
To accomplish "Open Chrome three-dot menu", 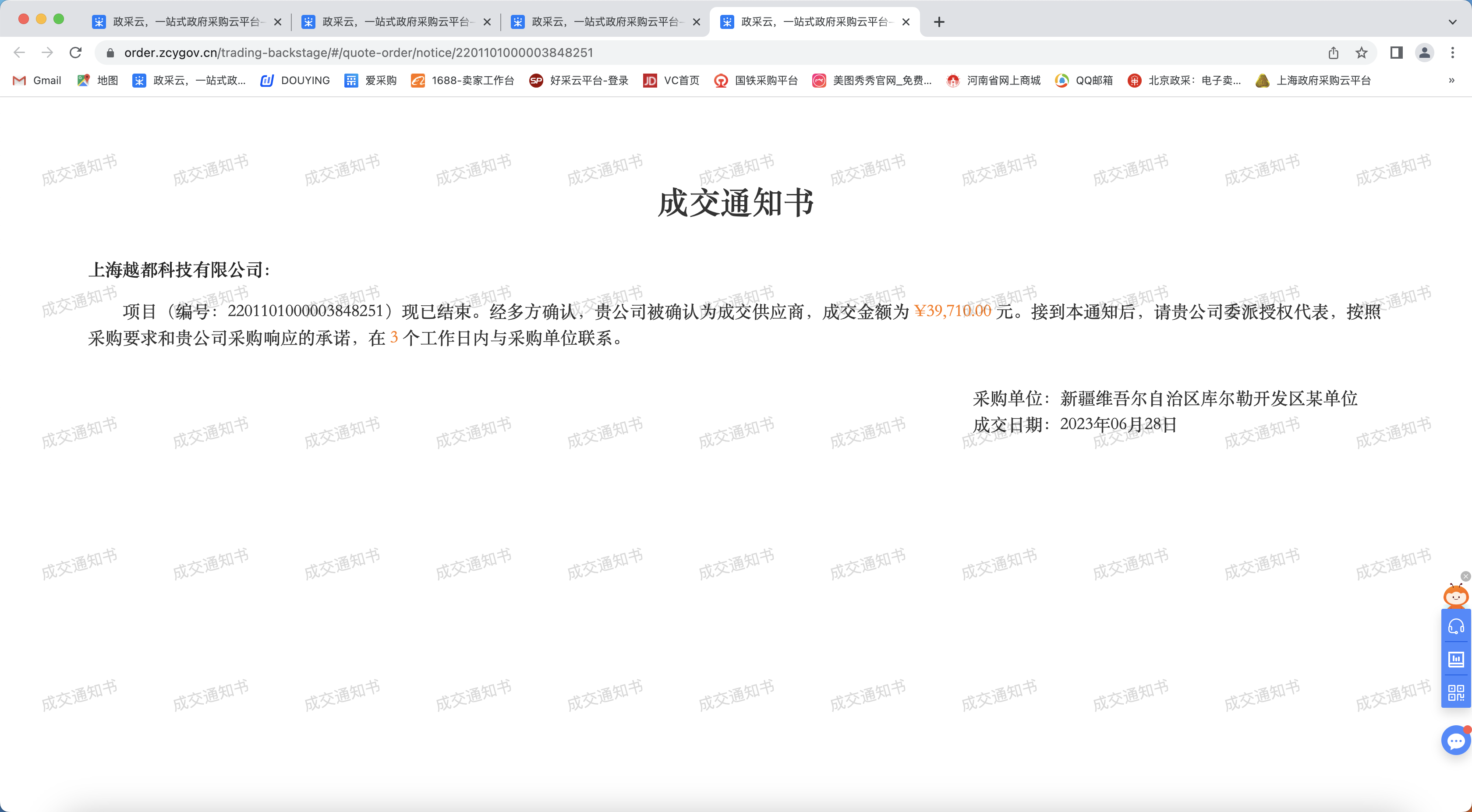I will pyautogui.click(x=1452, y=53).
